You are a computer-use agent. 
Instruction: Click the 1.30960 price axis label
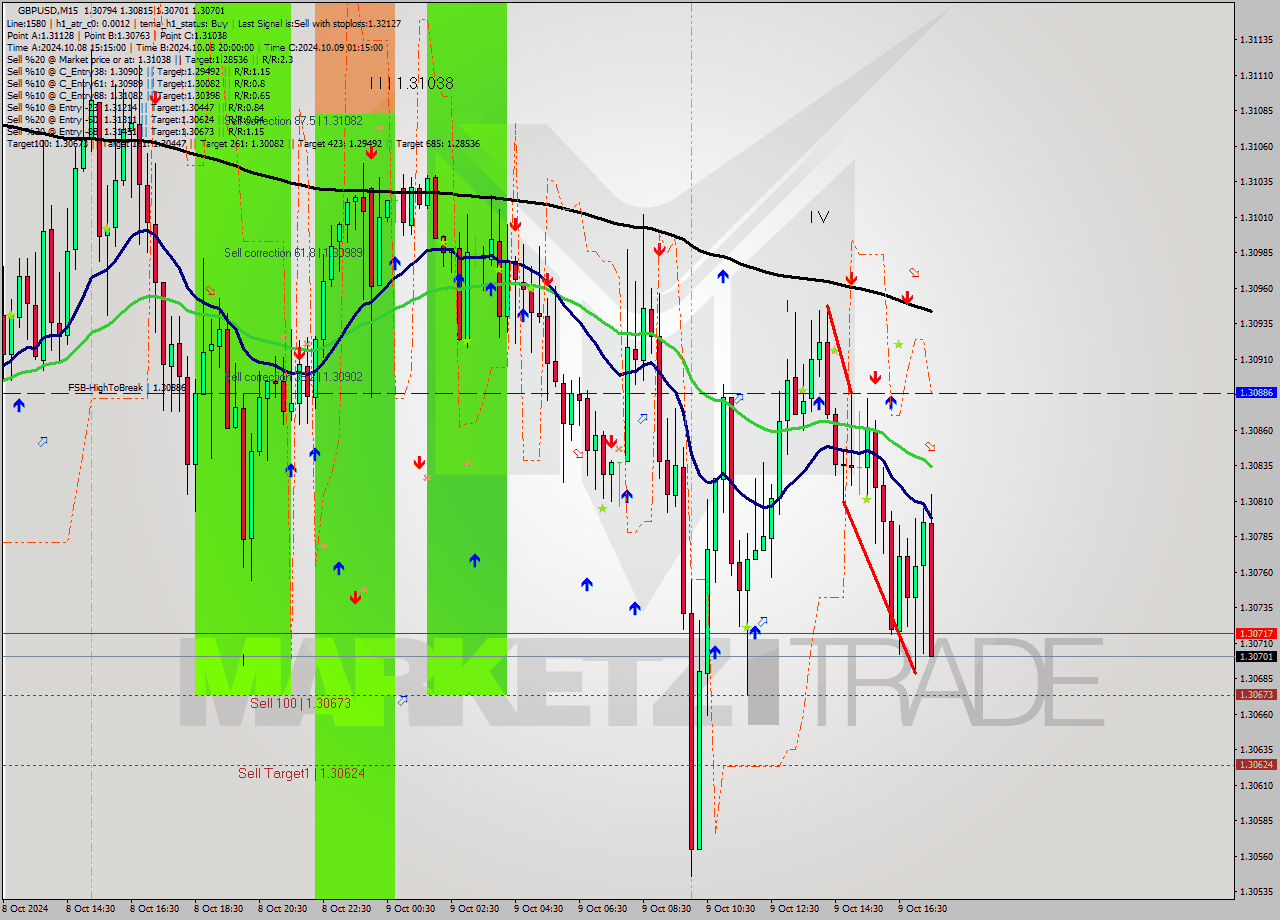coord(1256,289)
